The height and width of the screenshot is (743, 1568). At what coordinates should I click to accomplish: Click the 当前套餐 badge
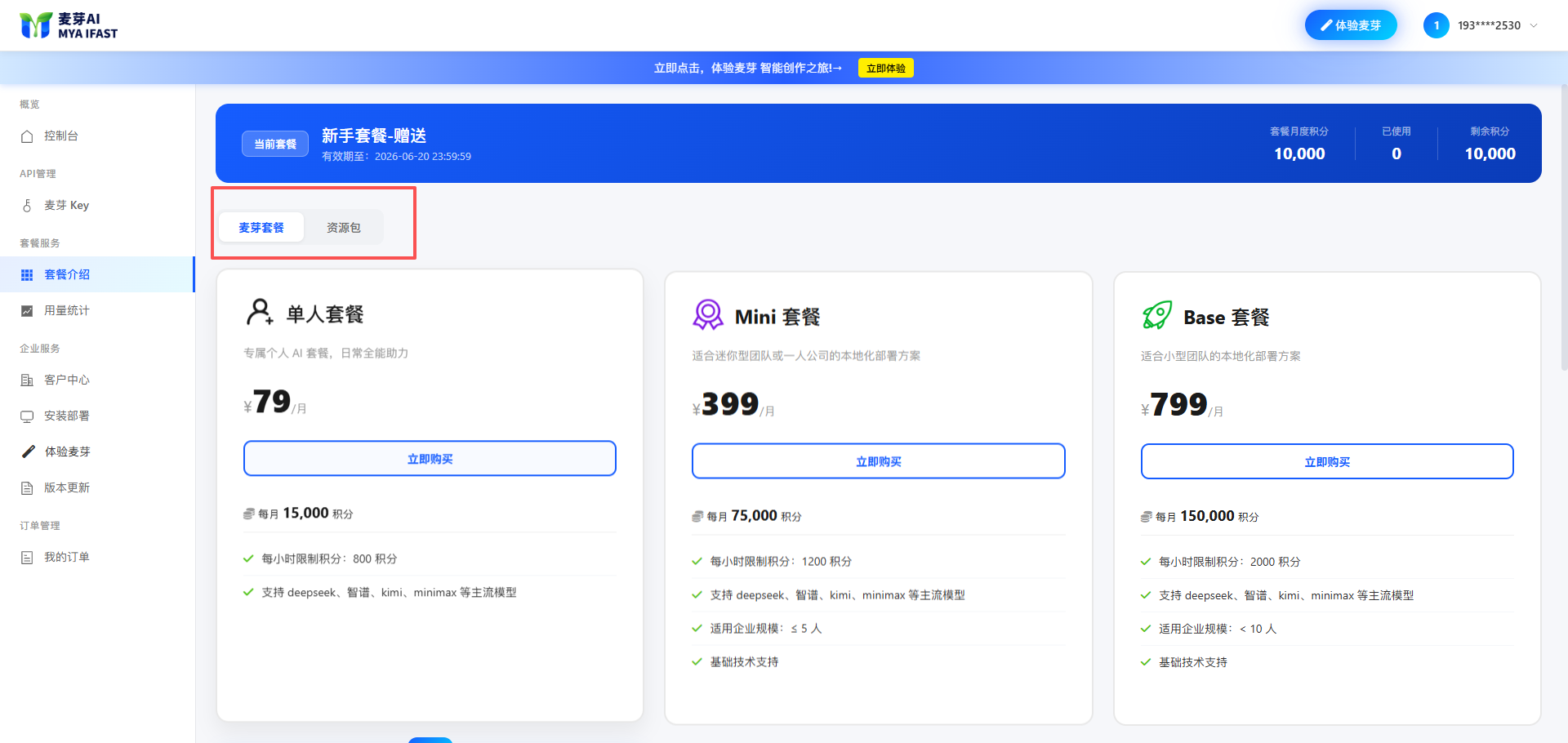pyautogui.click(x=275, y=144)
